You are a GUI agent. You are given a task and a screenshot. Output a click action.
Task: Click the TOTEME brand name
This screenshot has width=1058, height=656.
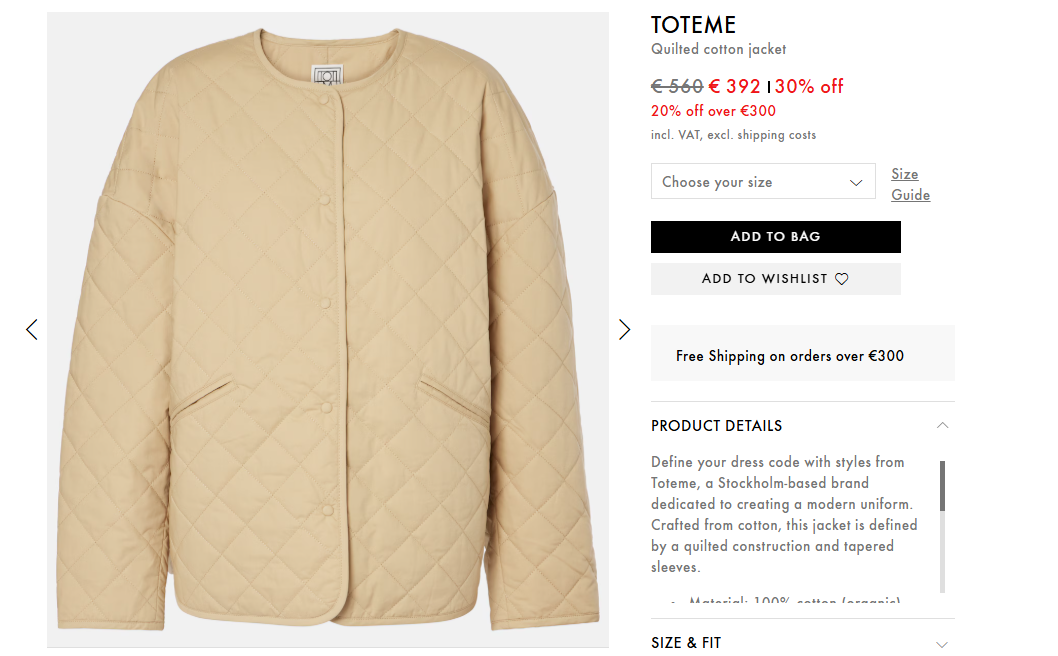(x=693, y=25)
